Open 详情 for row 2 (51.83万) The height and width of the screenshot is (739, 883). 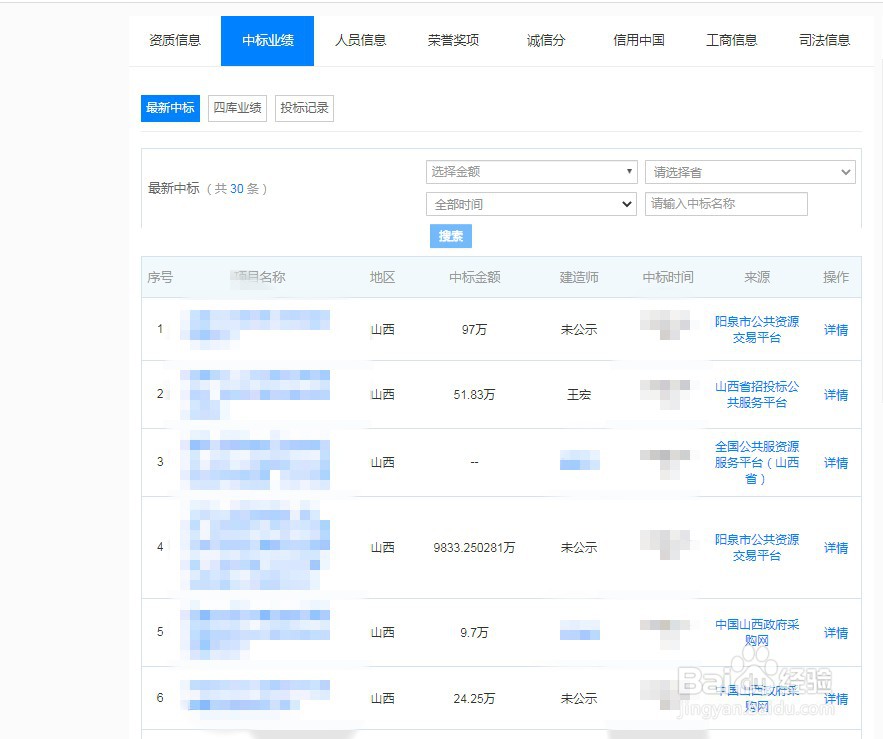point(836,395)
